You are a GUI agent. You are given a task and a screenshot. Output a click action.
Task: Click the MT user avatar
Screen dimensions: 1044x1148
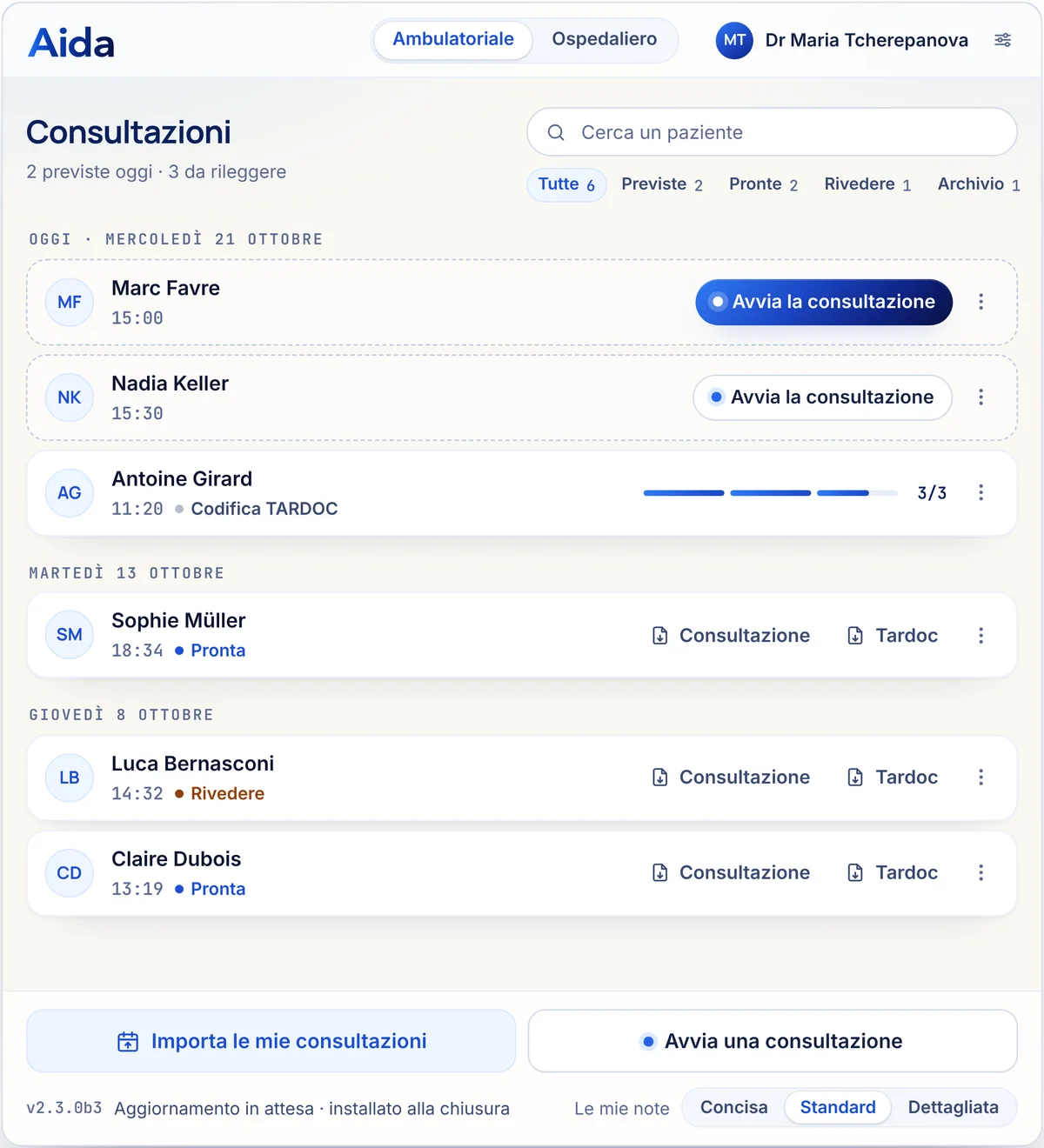click(x=734, y=40)
